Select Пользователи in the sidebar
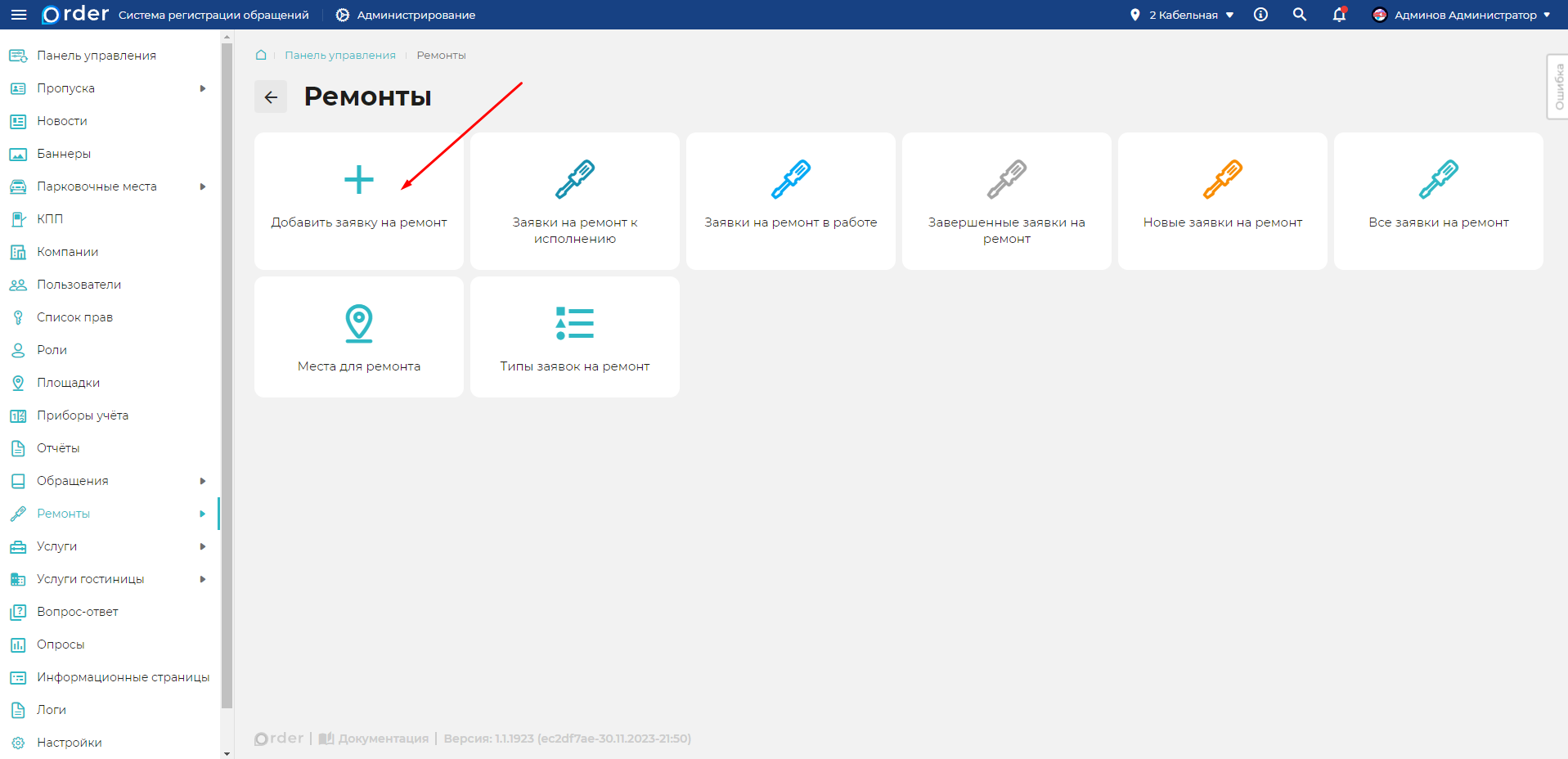 pos(79,285)
